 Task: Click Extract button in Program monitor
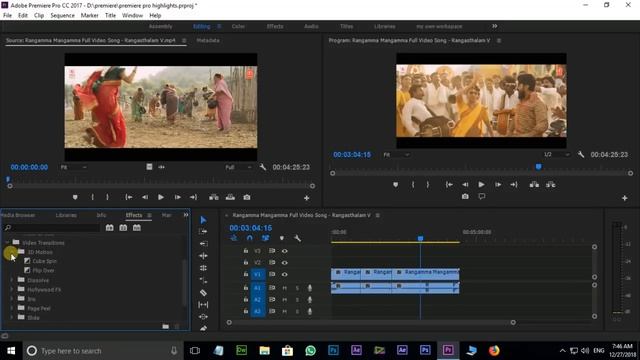click(x=551, y=184)
